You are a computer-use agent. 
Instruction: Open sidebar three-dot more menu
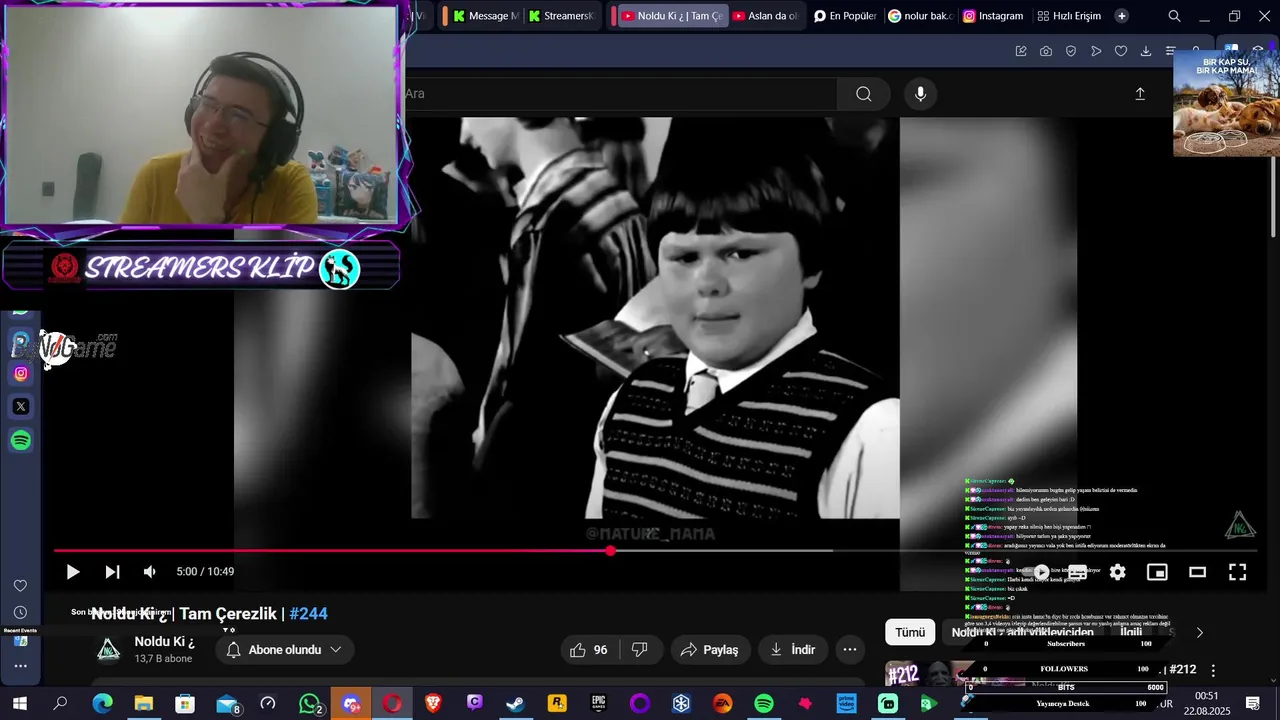20,666
